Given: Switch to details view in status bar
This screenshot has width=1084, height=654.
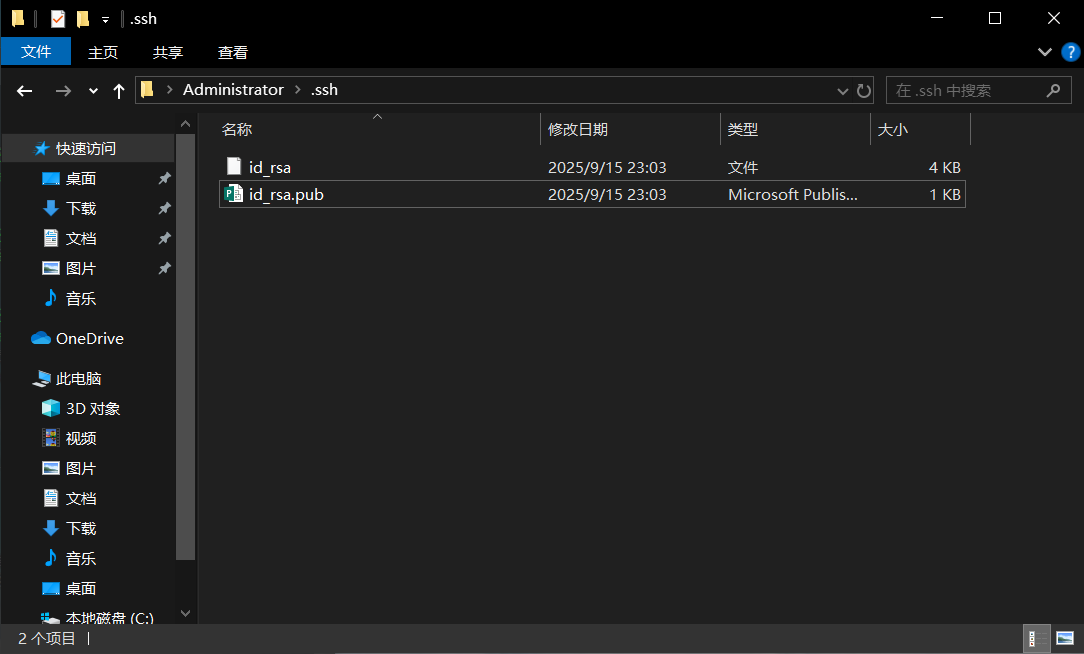Looking at the screenshot, I should [x=1036, y=639].
